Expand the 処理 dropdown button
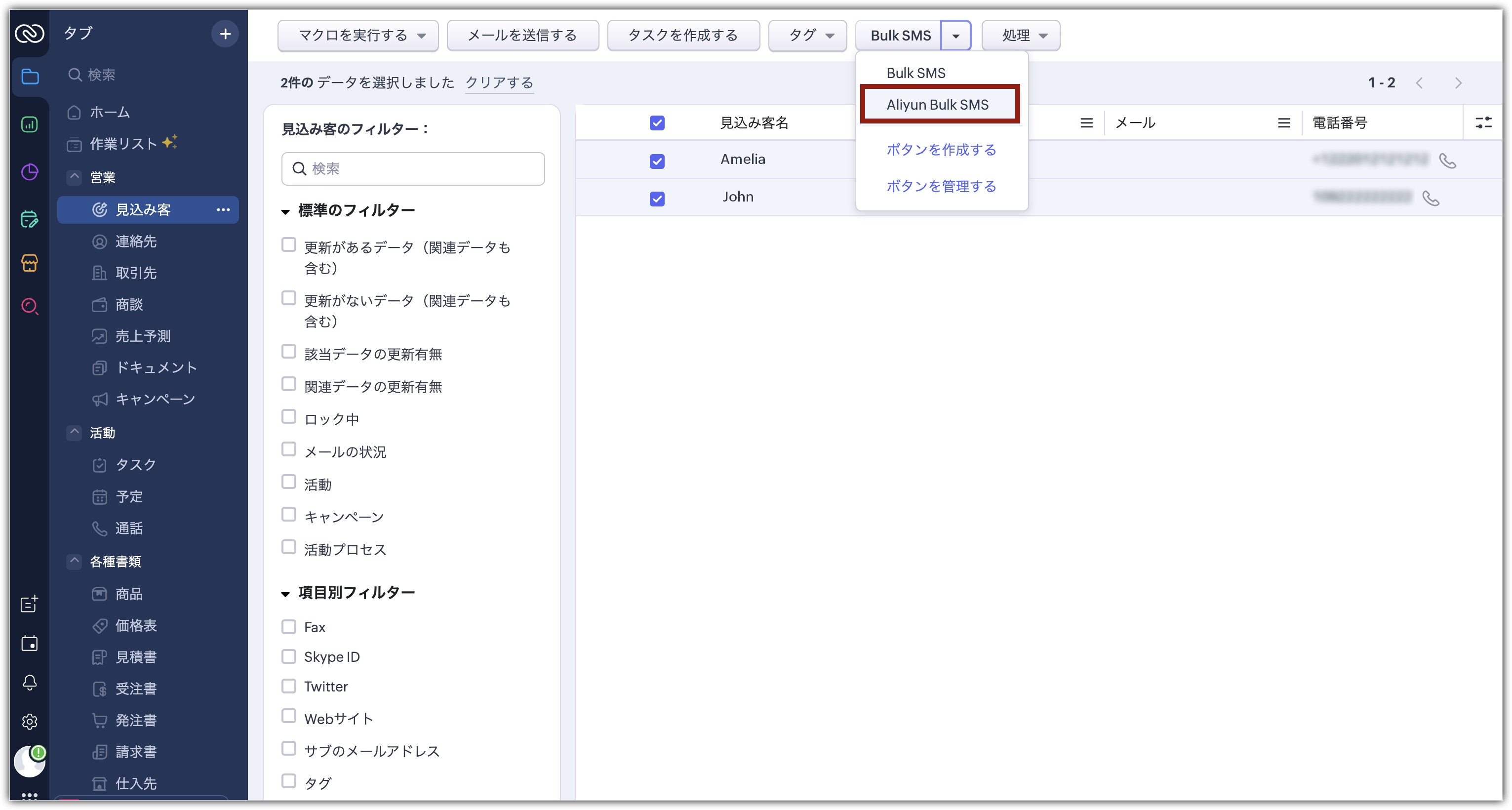Image resolution: width=1512 pixels, height=810 pixels. point(1021,36)
